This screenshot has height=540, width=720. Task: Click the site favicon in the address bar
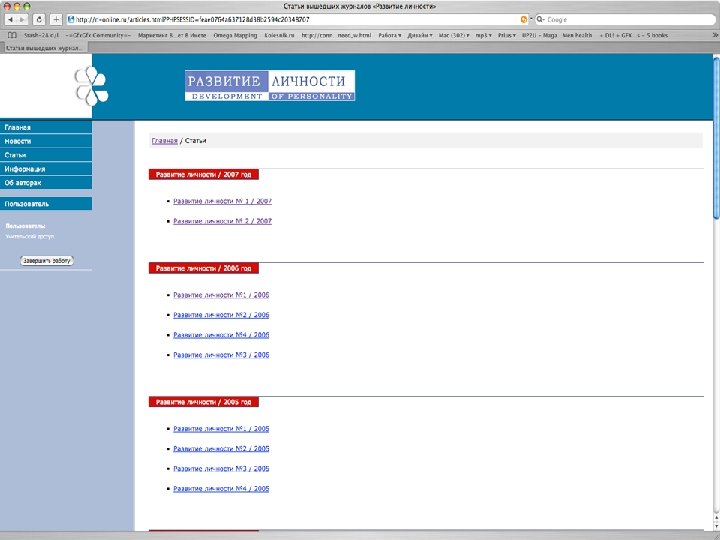(x=71, y=20)
